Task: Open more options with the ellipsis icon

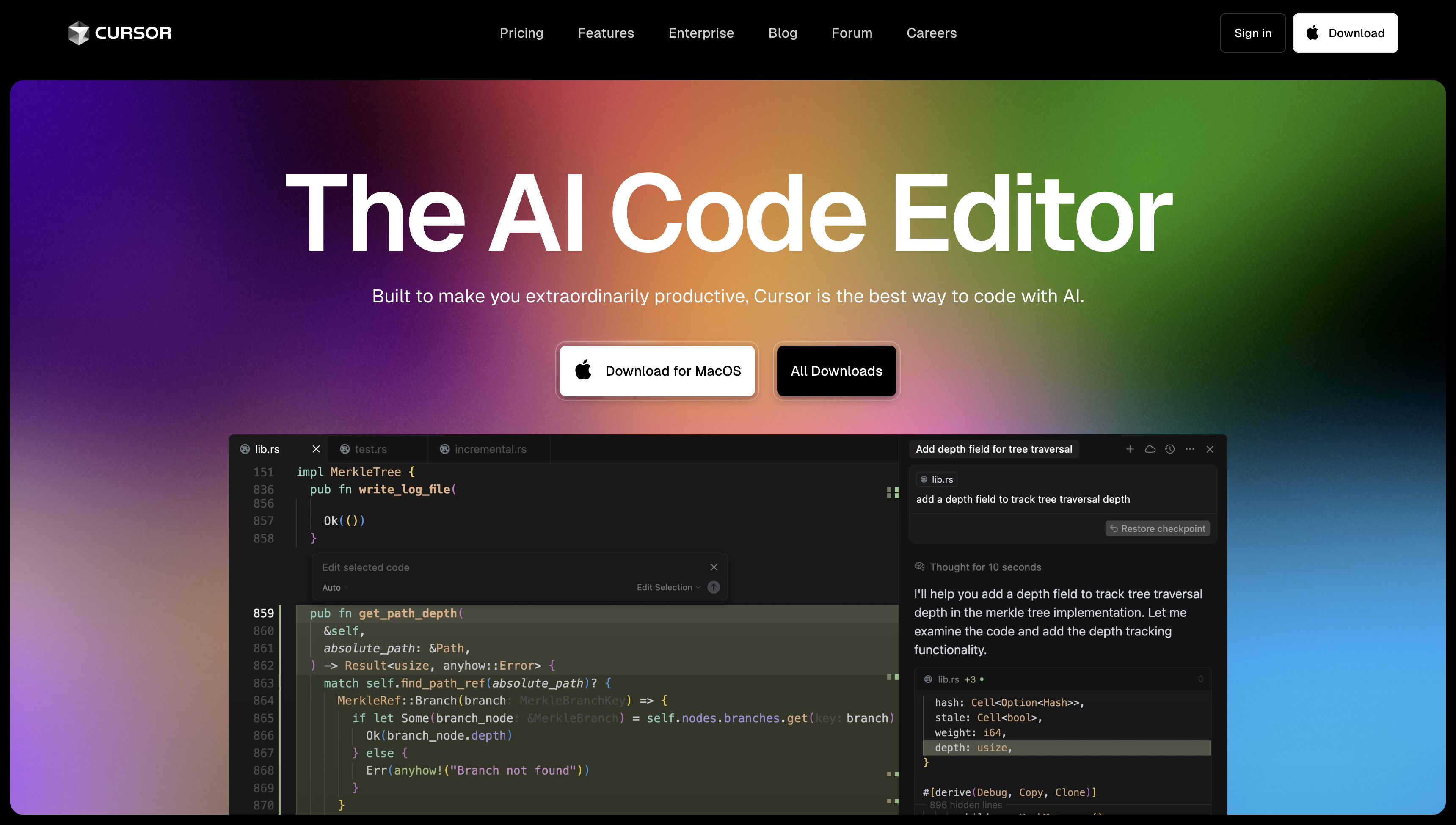Action: click(1190, 449)
